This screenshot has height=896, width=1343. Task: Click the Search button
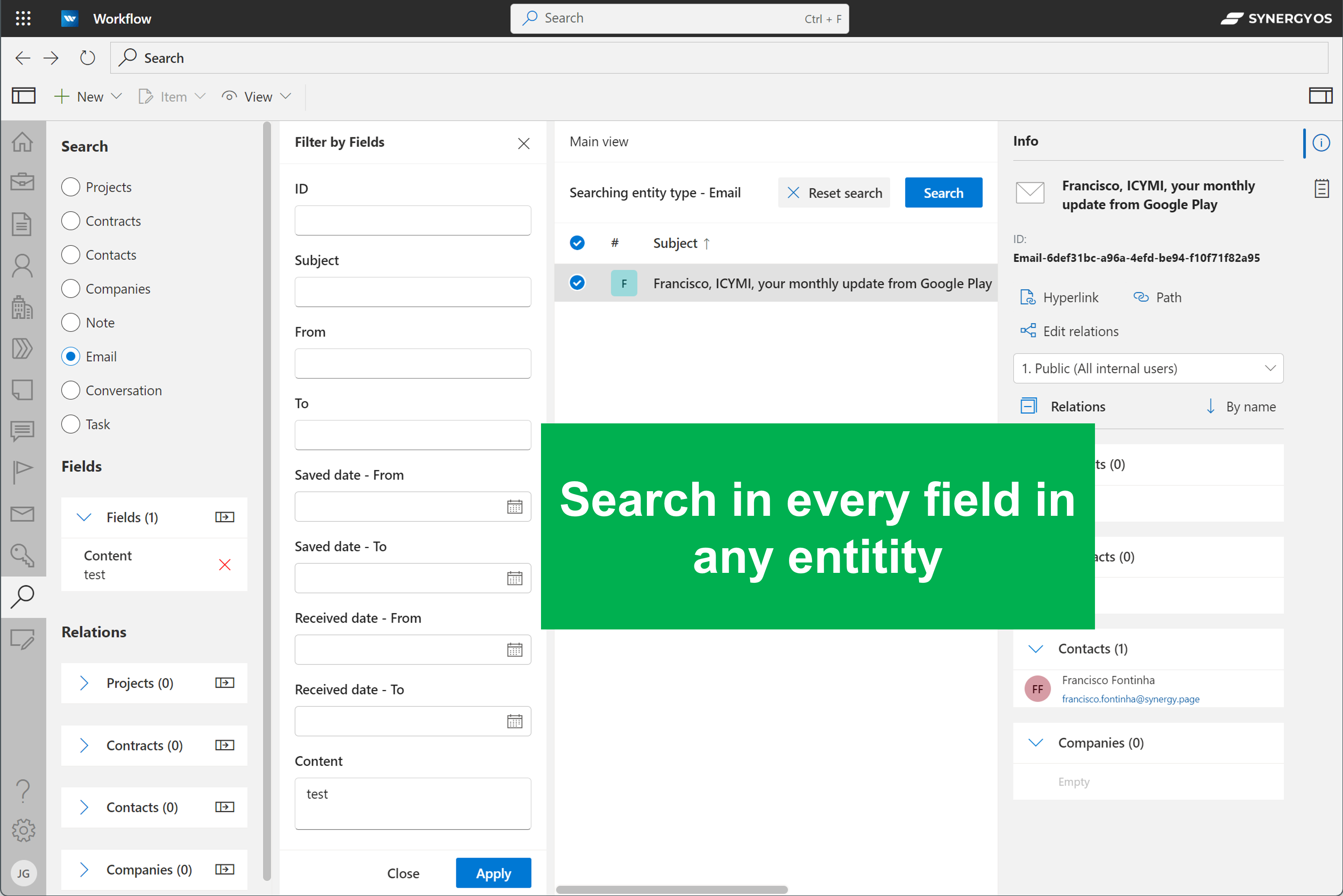tap(944, 193)
